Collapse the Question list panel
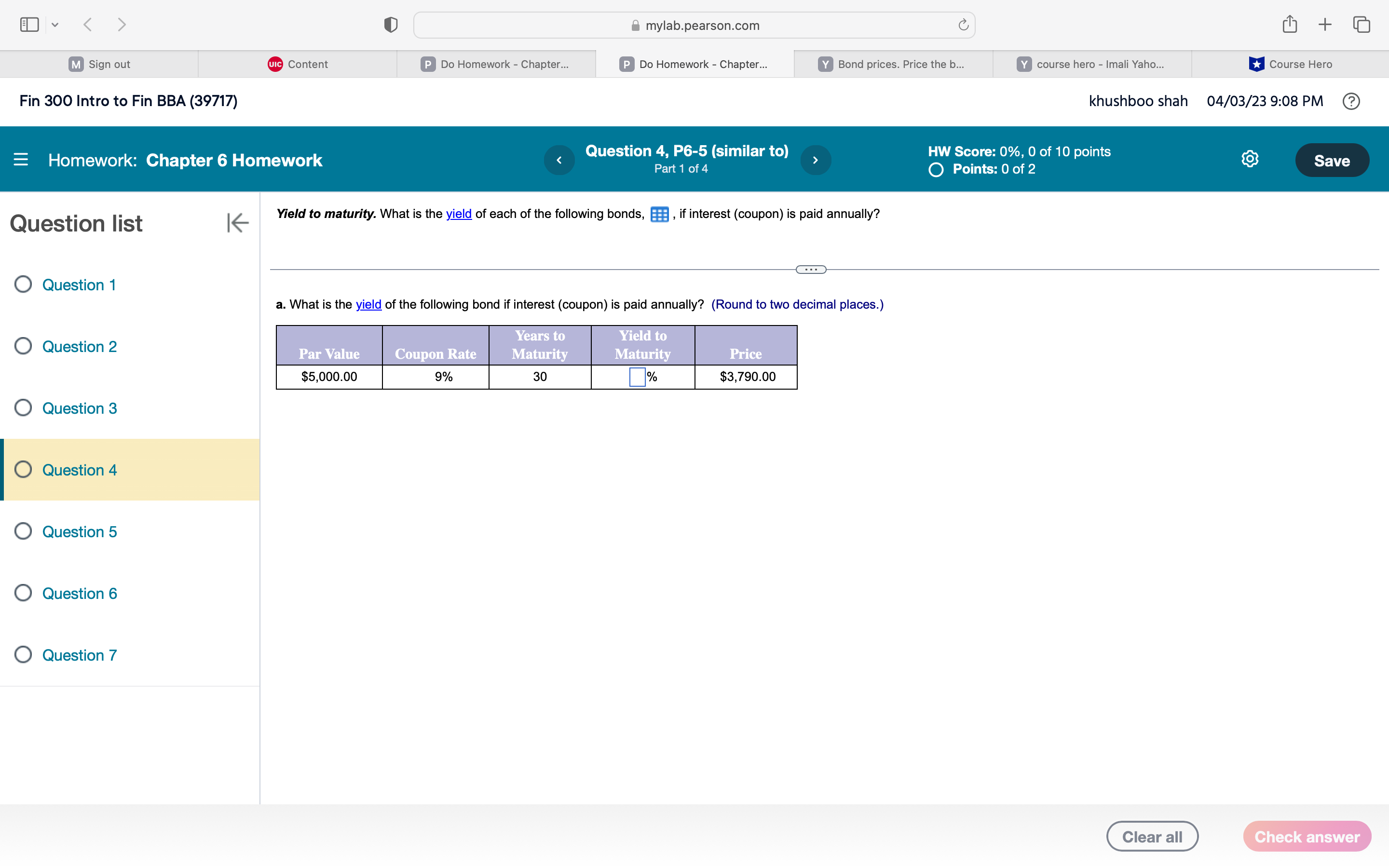This screenshot has width=1389, height=868. click(x=237, y=223)
